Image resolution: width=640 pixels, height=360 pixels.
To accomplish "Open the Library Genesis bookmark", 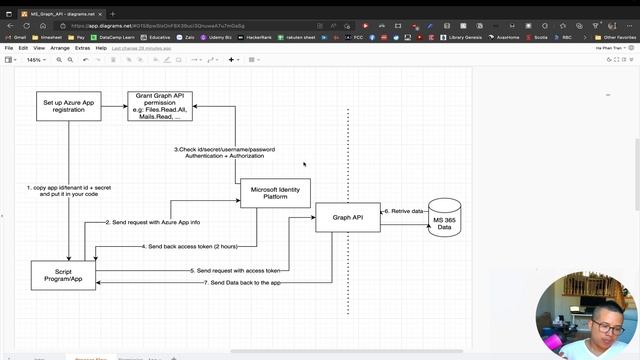I will (x=461, y=37).
